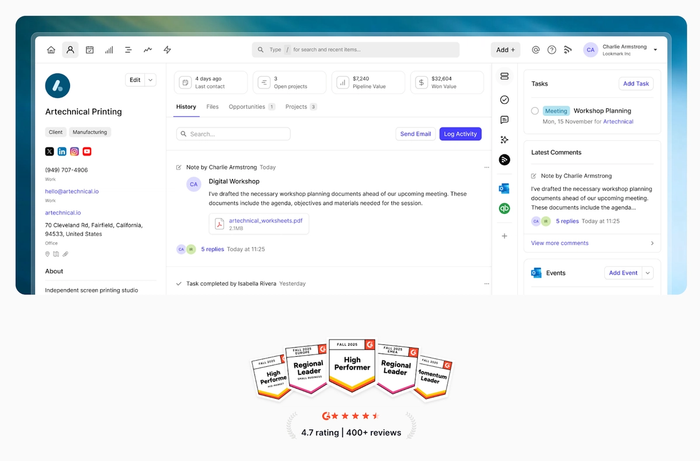Click the Manufacturing tag
The height and width of the screenshot is (461, 700).
[90, 132]
